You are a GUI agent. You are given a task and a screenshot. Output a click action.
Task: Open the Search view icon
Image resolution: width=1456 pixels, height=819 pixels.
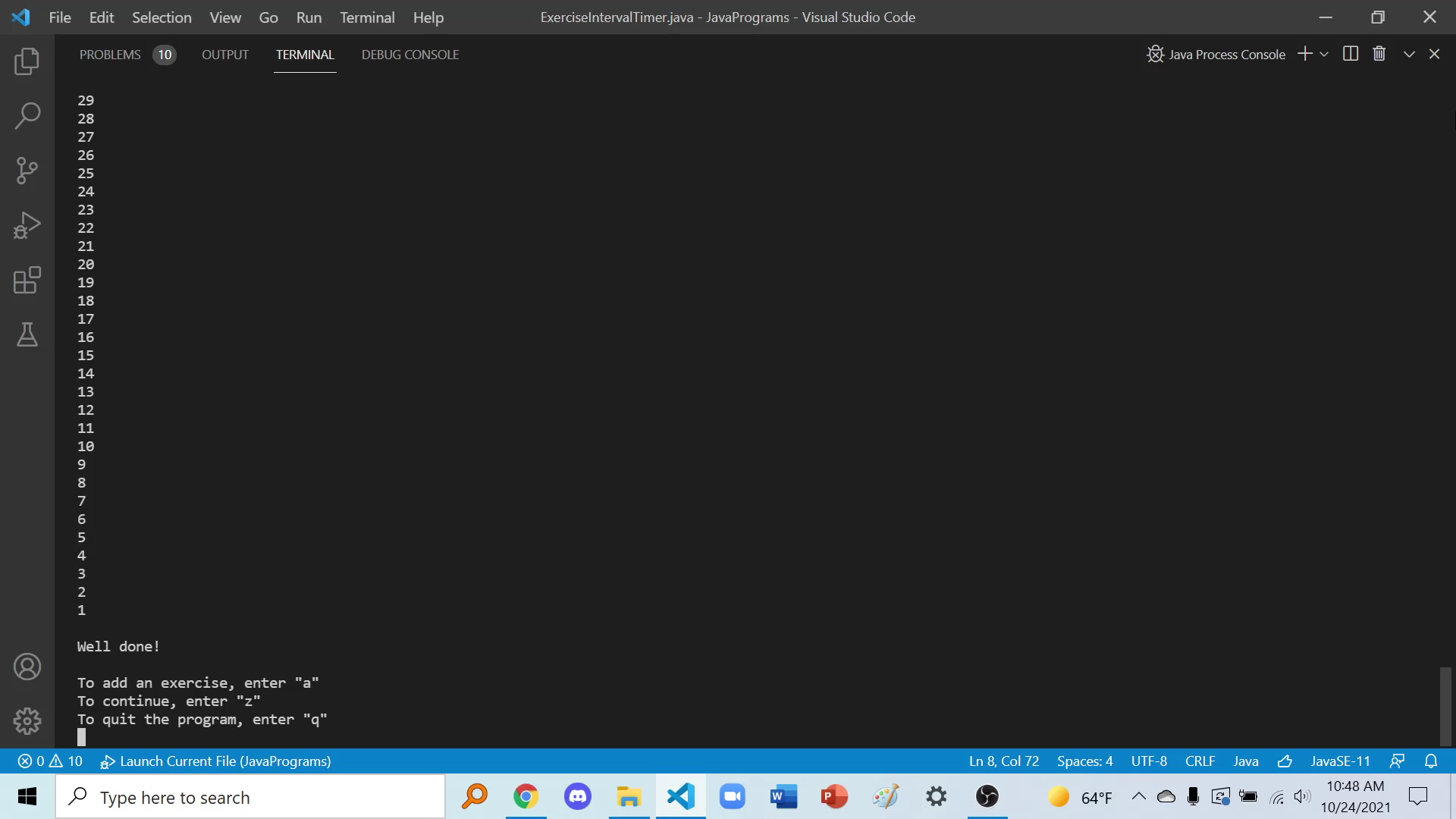(x=27, y=116)
